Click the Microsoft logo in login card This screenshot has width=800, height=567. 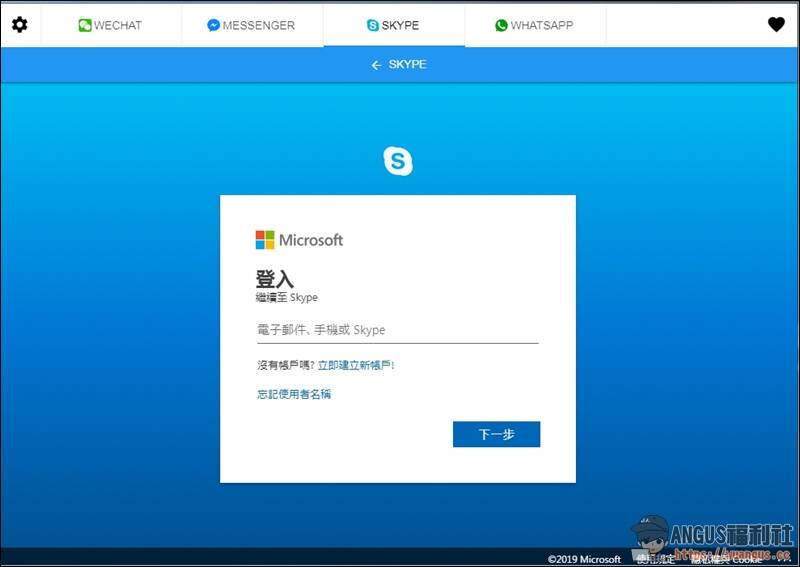[x=299, y=240]
